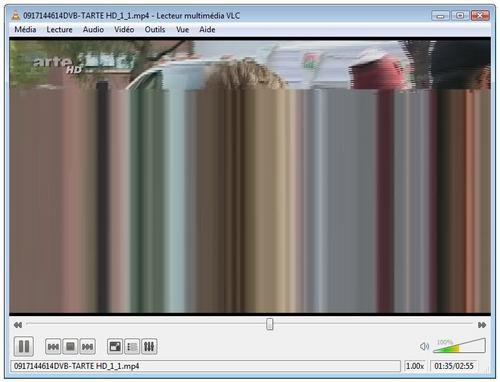The image size is (500, 382).
Task: Stop playback with the stop button
Action: [70, 347]
